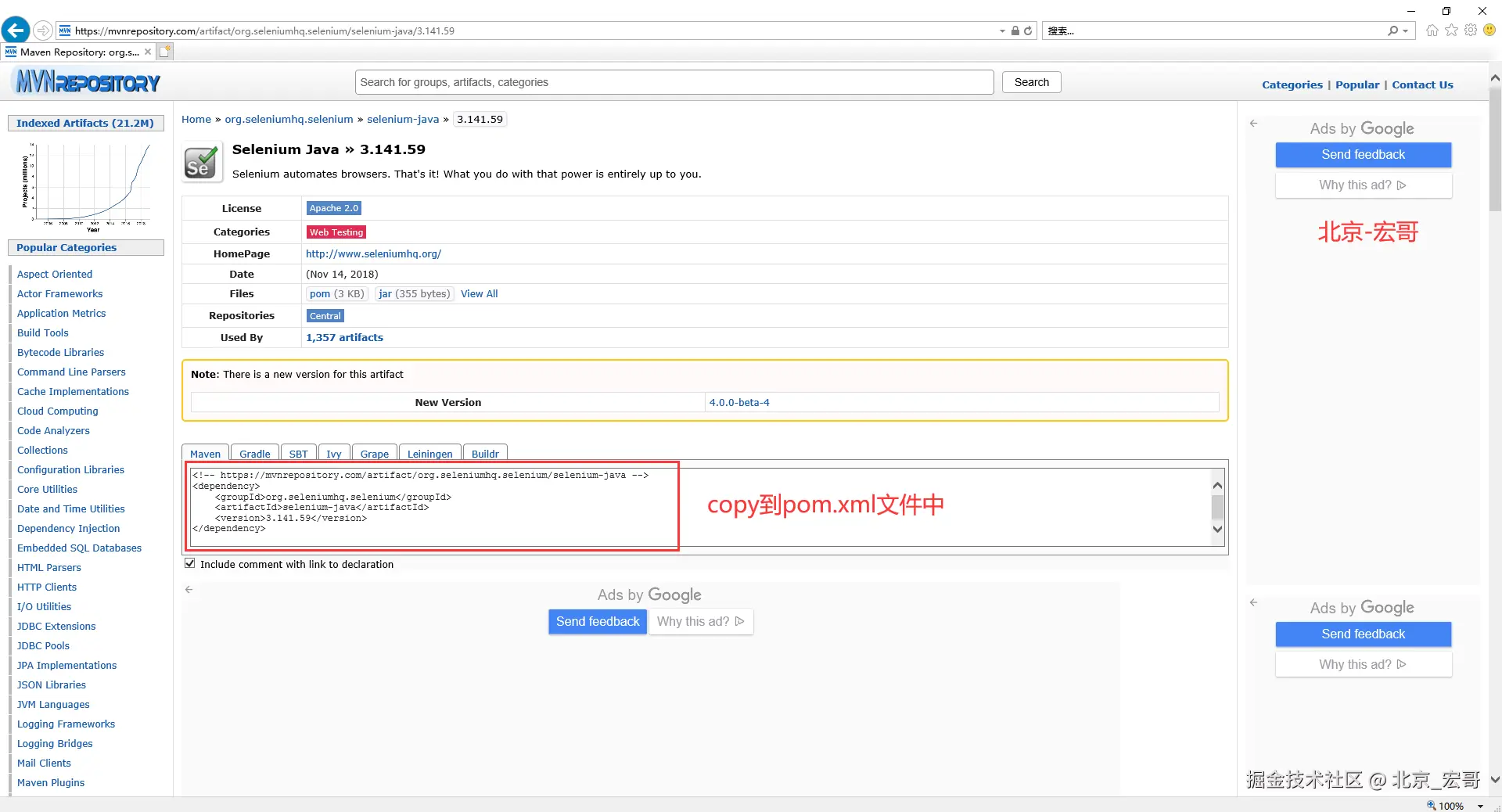Open the Central repository tag
Screen dimensions: 1502x812
coord(325,316)
